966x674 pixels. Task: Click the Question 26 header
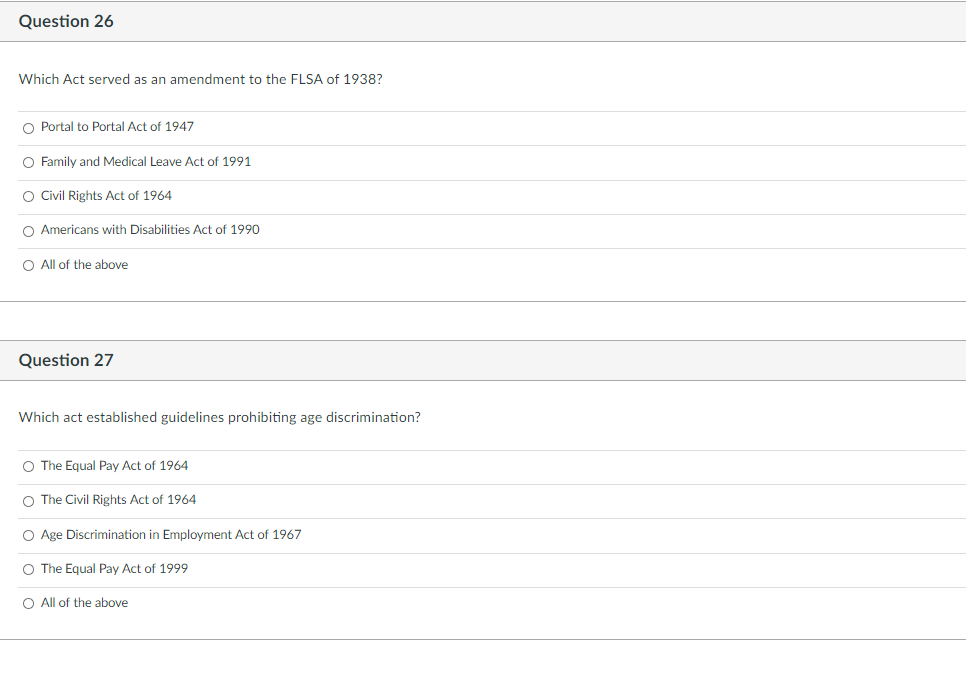pyautogui.click(x=66, y=20)
